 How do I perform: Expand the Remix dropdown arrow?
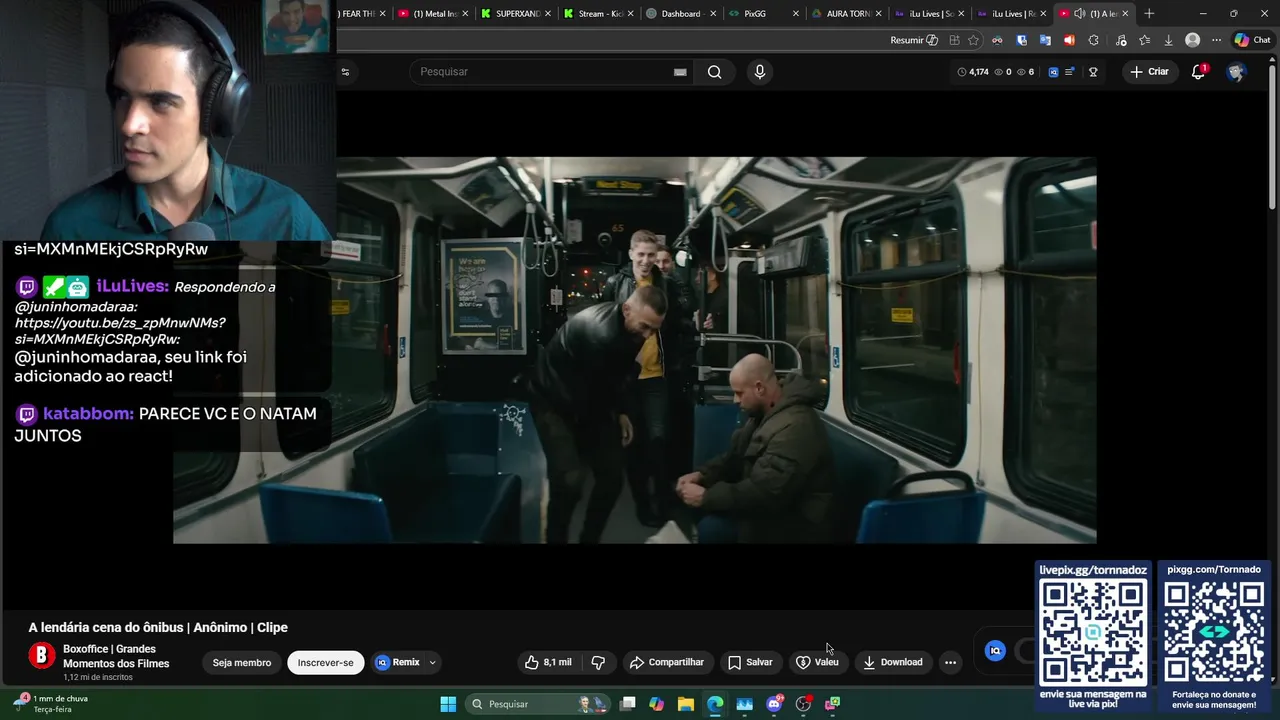click(432, 662)
